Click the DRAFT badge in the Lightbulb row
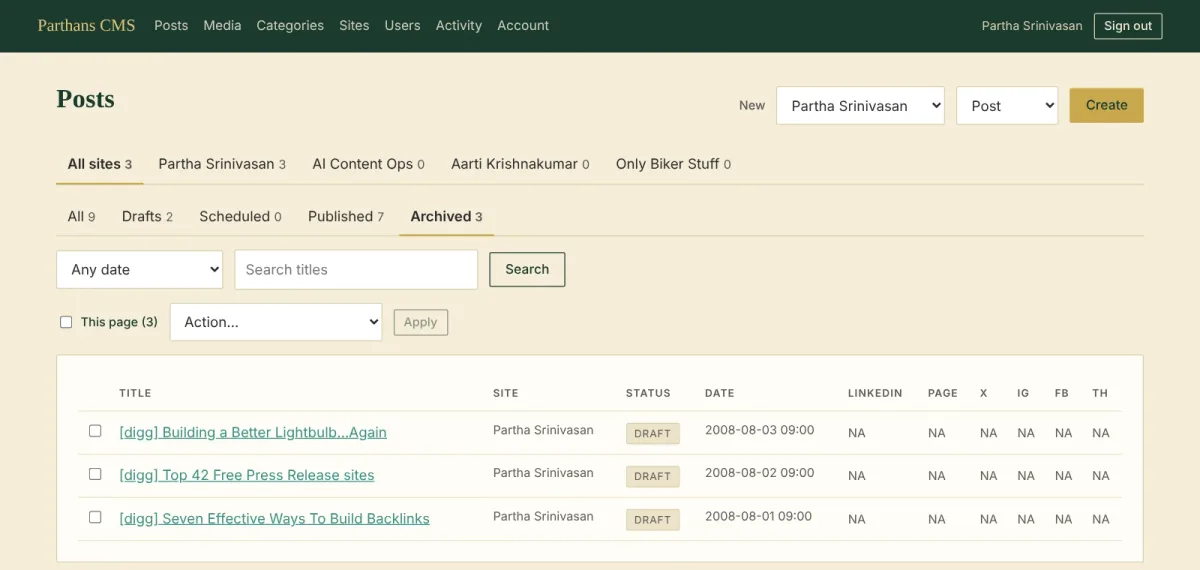This screenshot has width=1200, height=570. [653, 433]
